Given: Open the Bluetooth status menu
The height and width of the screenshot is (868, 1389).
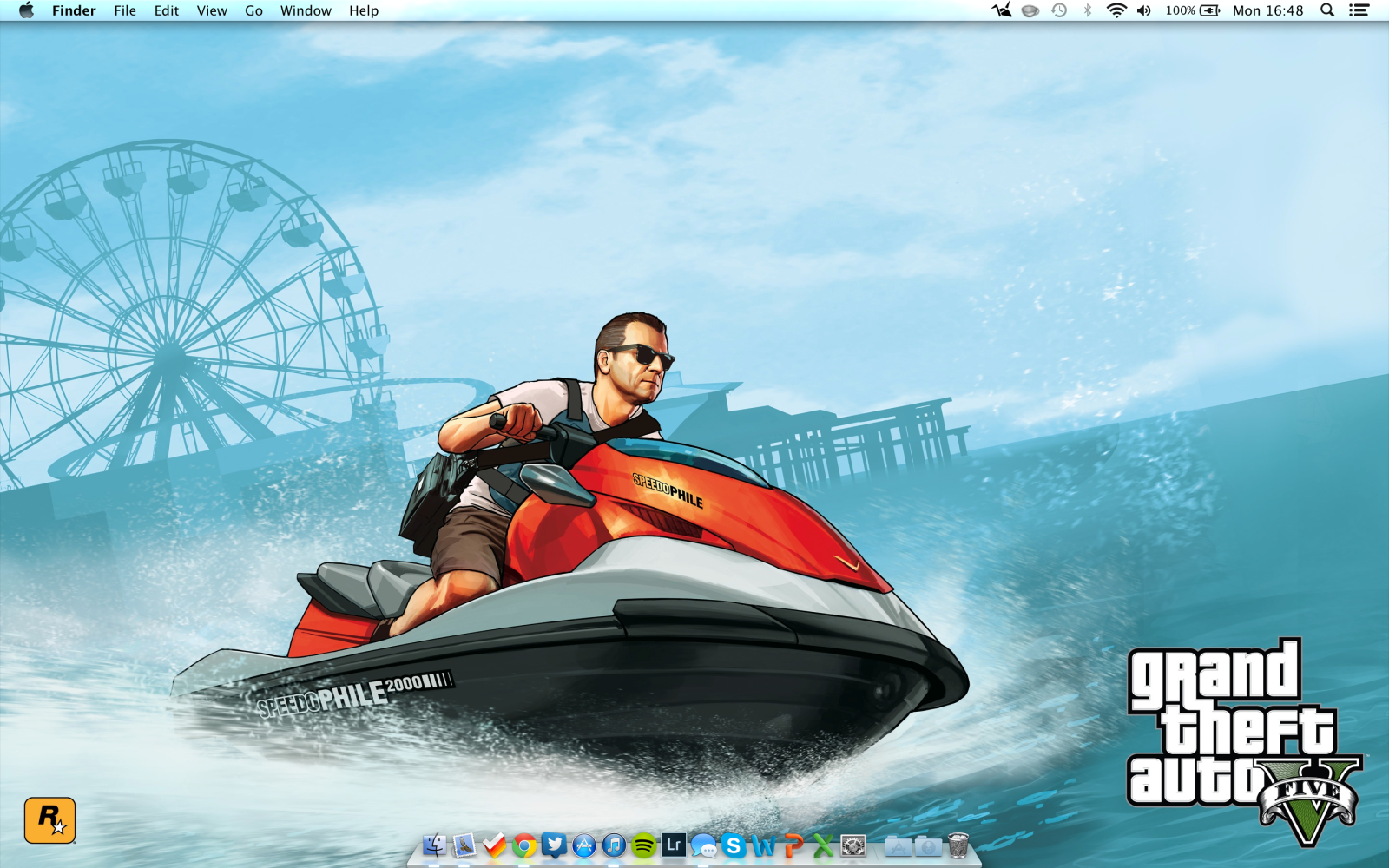Looking at the screenshot, I should tap(1087, 10).
